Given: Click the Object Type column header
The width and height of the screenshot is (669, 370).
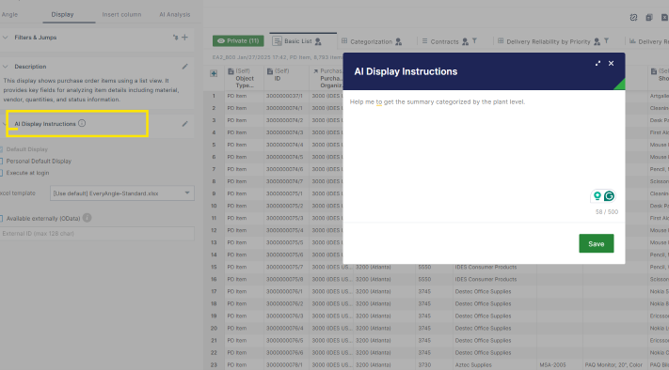Looking at the screenshot, I should pyautogui.click(x=244, y=79).
